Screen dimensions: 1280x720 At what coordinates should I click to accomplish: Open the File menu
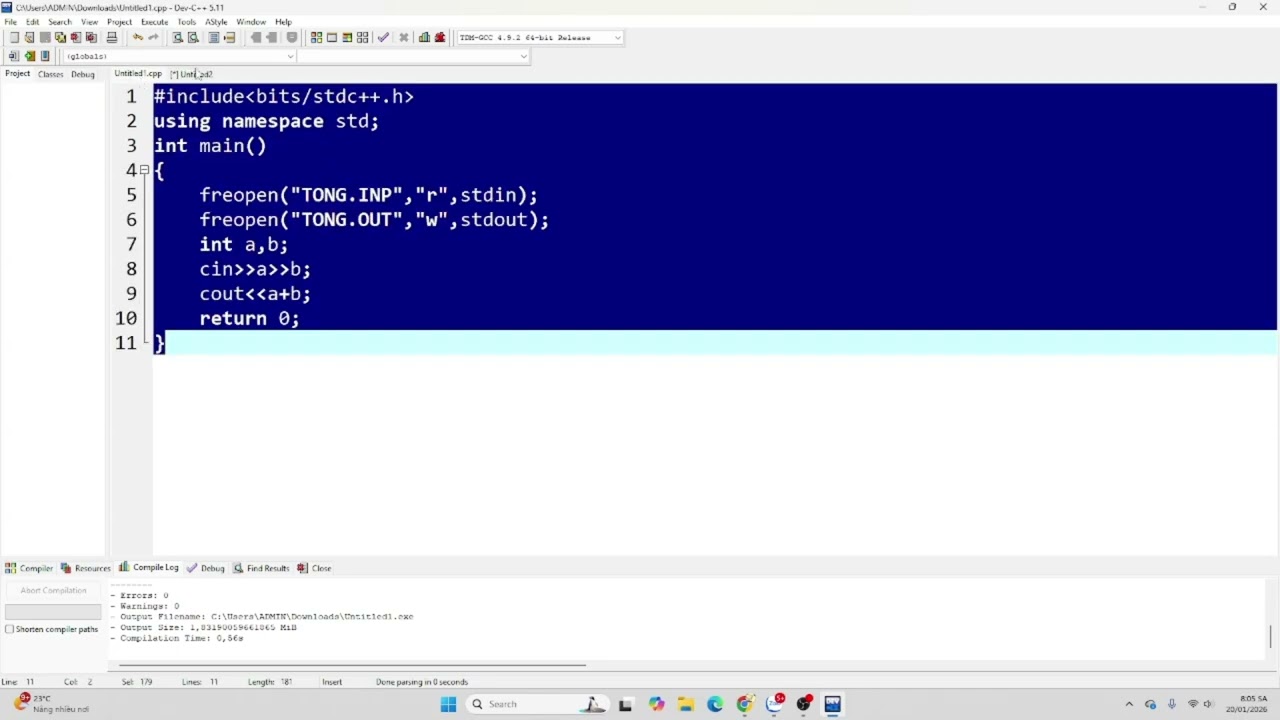click(10, 21)
